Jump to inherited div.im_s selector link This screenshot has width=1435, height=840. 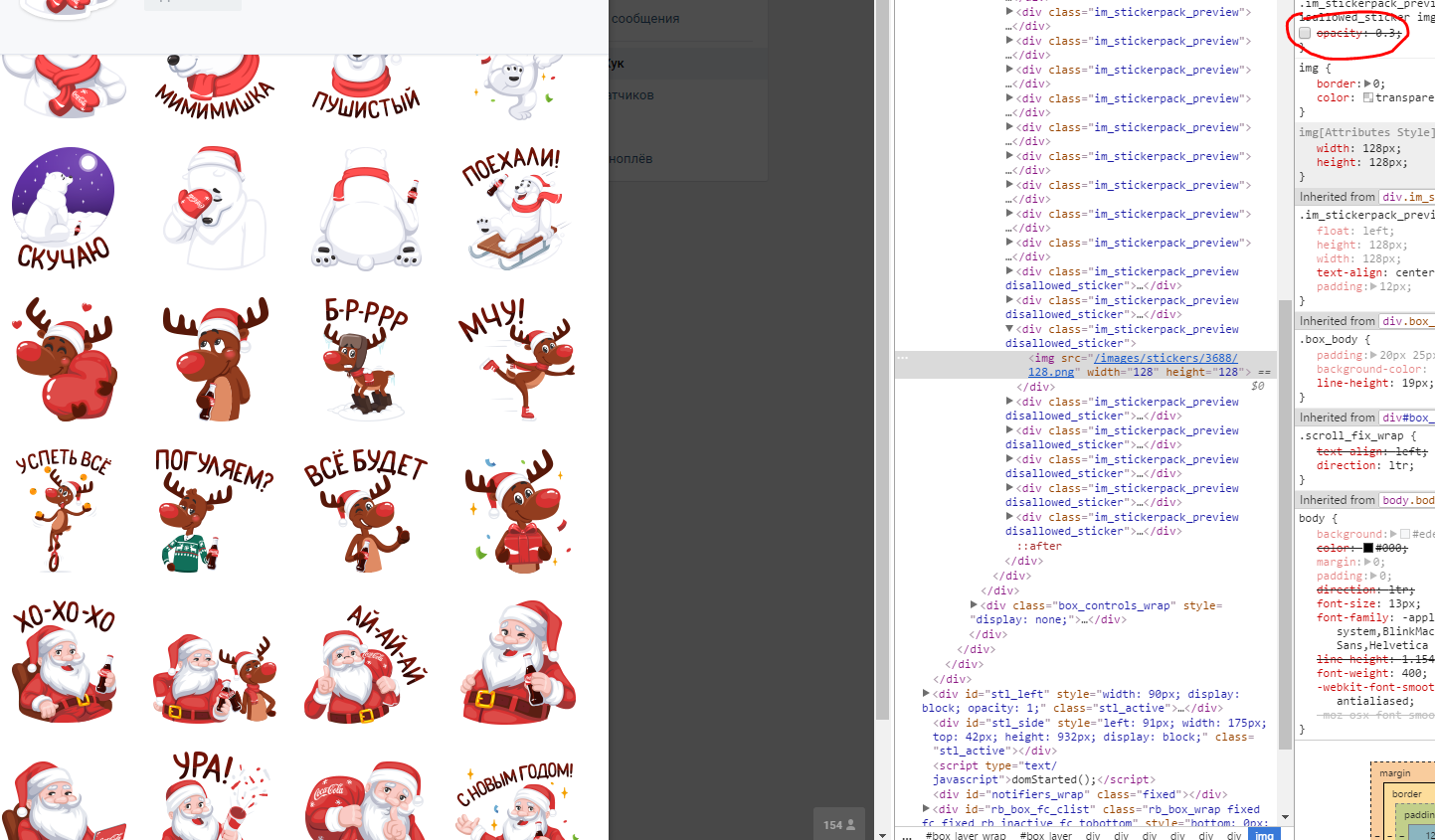tap(1408, 197)
